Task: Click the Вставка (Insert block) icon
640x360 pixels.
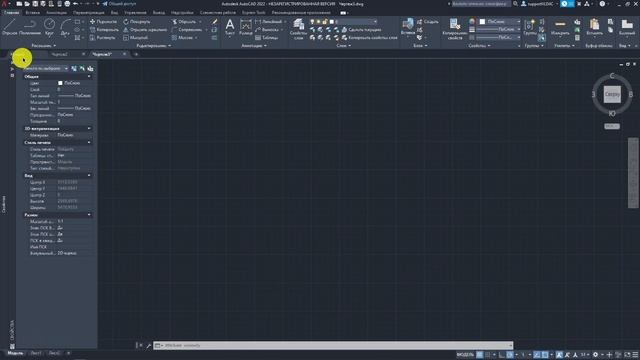Action: pyautogui.click(x=408, y=27)
